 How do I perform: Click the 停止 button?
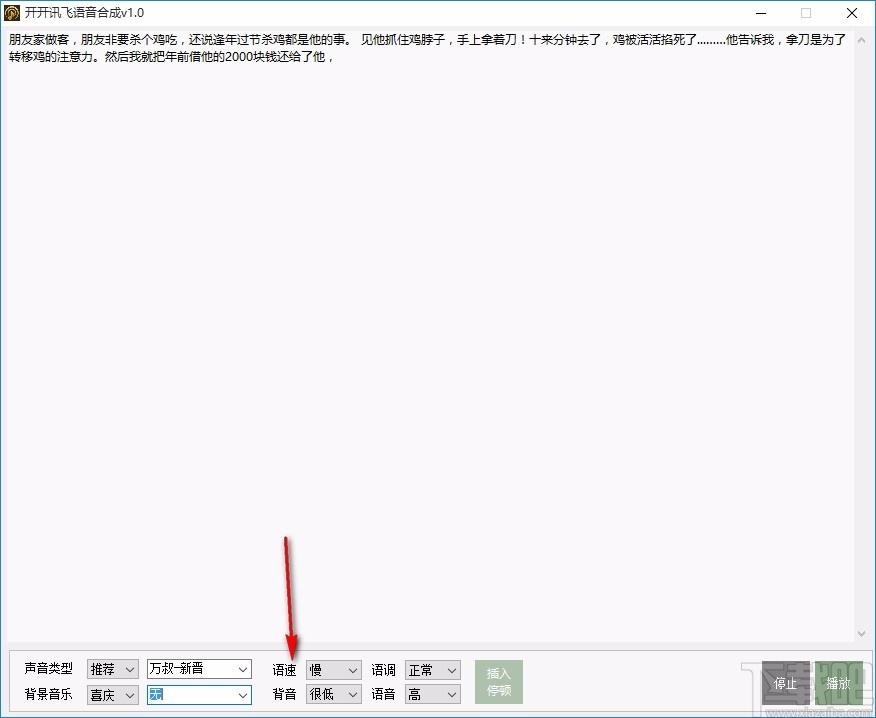pos(785,683)
